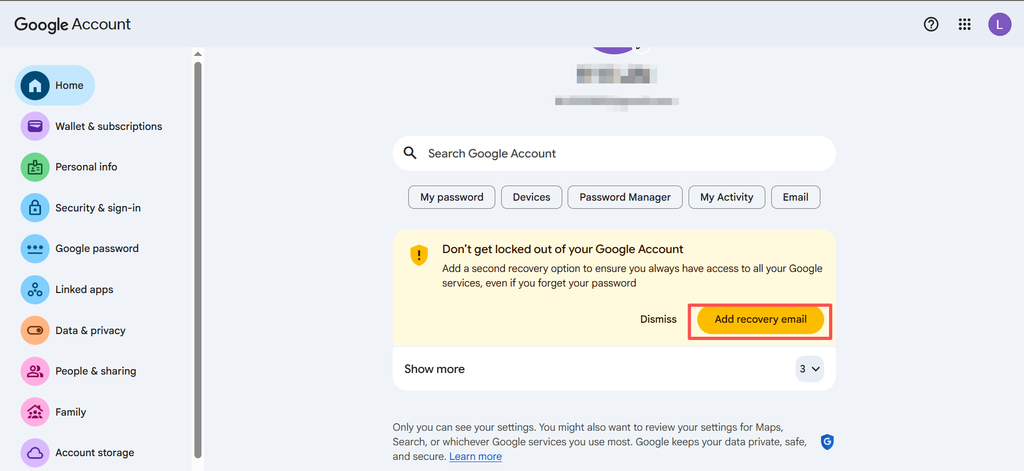This screenshot has height=471, width=1024.
Task: Click Add recovery email button
Action: pos(760,320)
